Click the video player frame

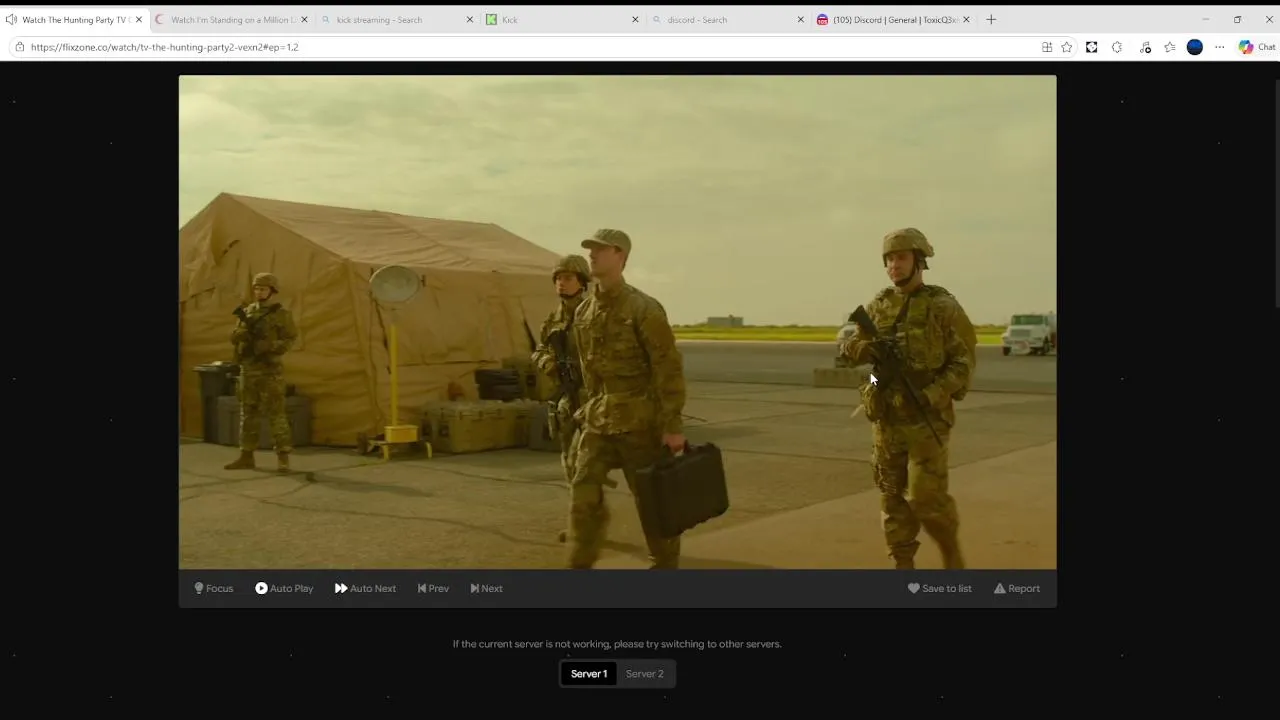[617, 322]
